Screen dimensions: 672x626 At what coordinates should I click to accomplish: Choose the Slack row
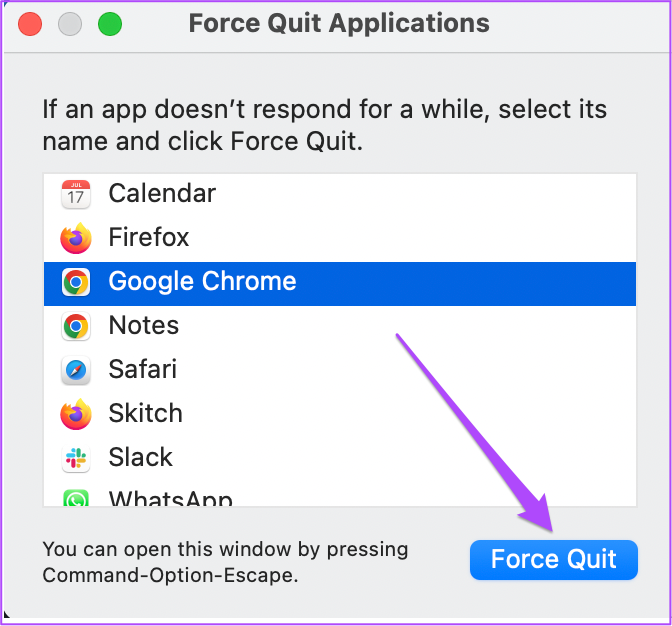pyautogui.click(x=340, y=458)
